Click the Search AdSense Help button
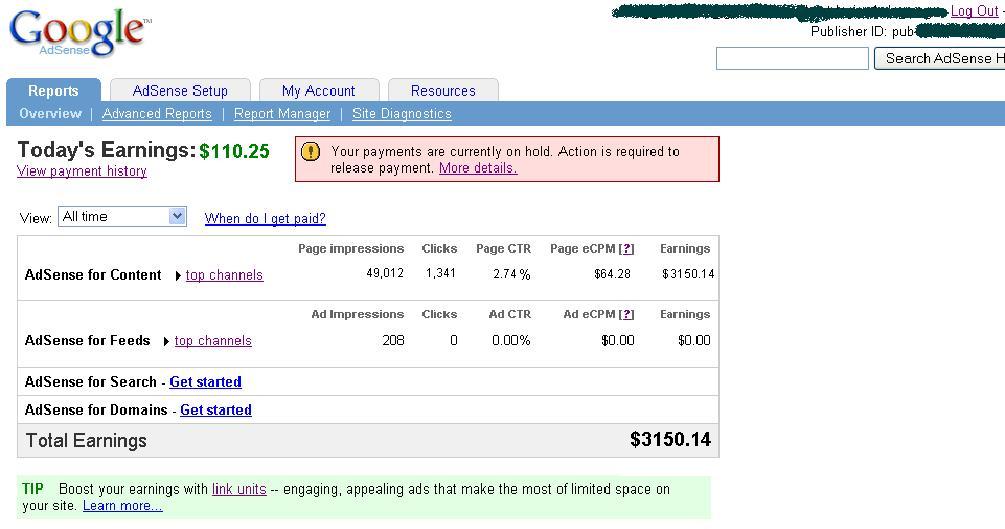Screen dimensions: 1005x529 pos(940,58)
